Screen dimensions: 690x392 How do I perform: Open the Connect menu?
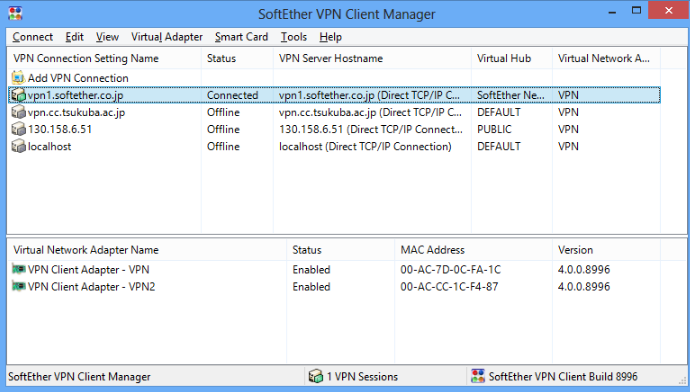(33, 37)
